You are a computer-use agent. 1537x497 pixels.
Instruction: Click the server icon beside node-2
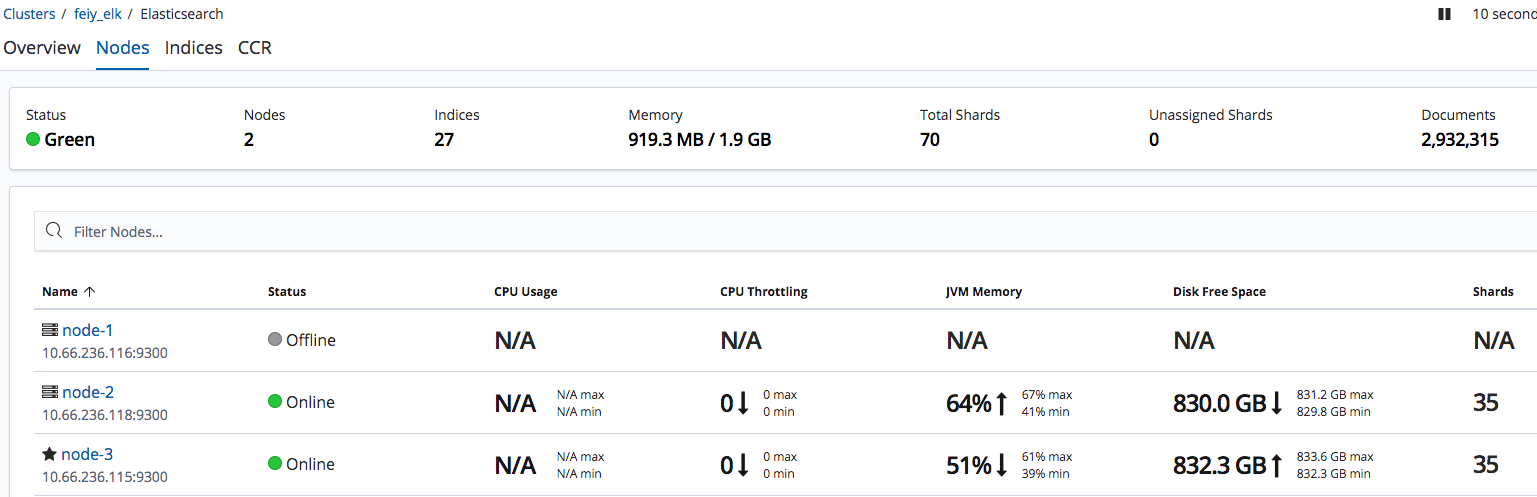[50, 392]
